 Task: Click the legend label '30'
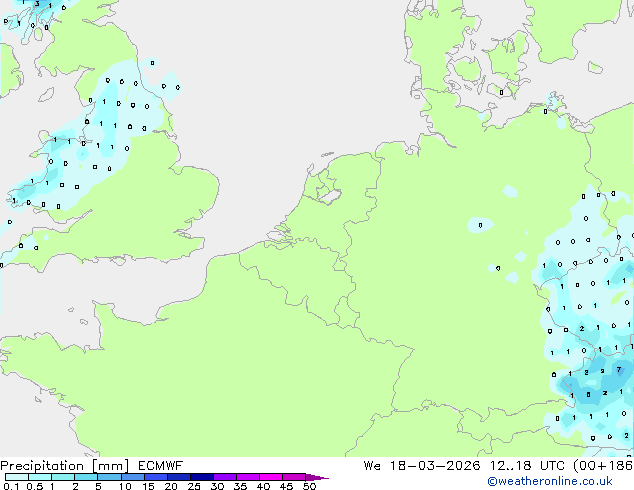[x=217, y=486]
